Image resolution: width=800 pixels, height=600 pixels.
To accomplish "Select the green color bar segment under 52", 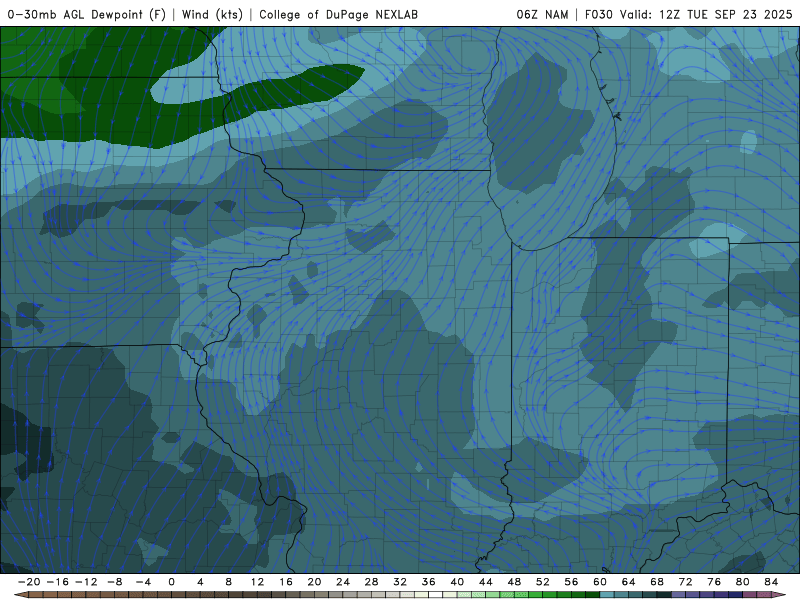I will (x=549, y=595).
